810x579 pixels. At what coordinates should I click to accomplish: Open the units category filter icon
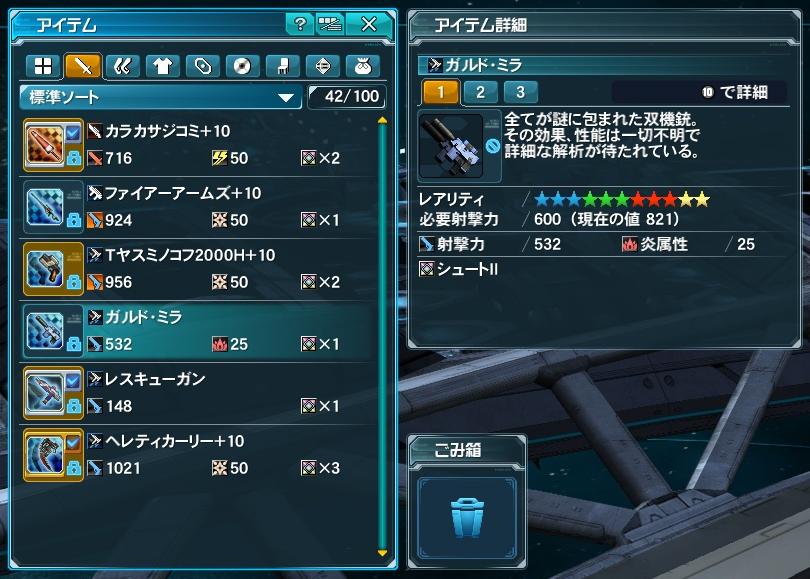pos(122,66)
